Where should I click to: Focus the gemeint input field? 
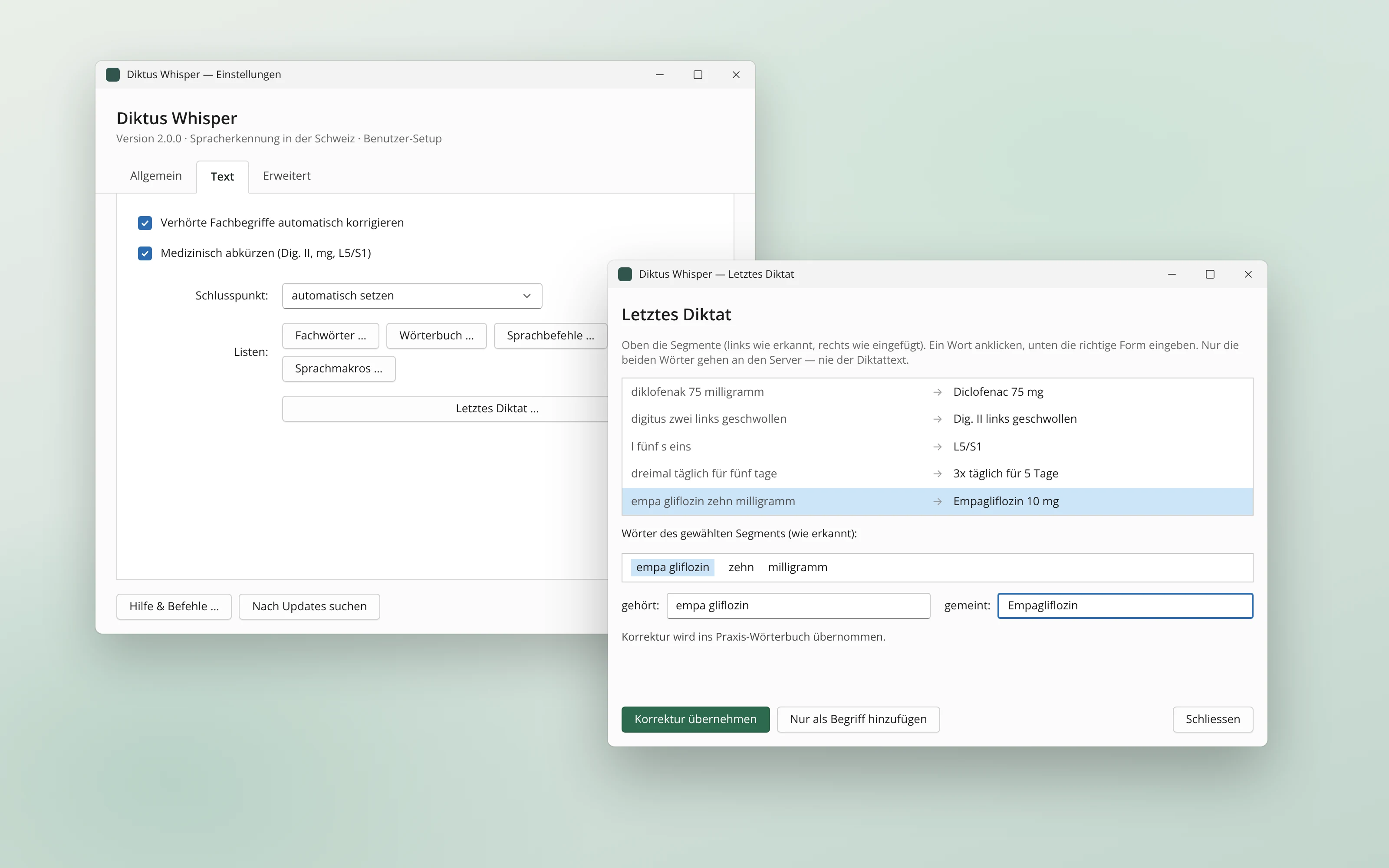coord(1126,606)
